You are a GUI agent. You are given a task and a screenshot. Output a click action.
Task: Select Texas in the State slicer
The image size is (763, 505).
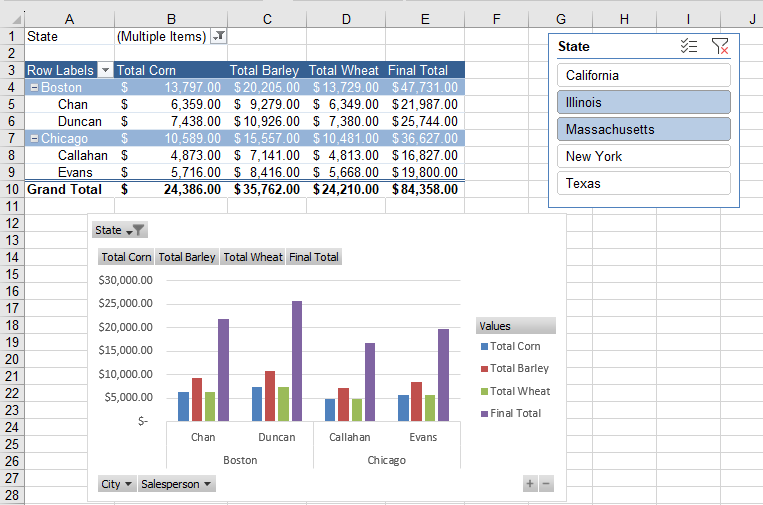pos(643,184)
